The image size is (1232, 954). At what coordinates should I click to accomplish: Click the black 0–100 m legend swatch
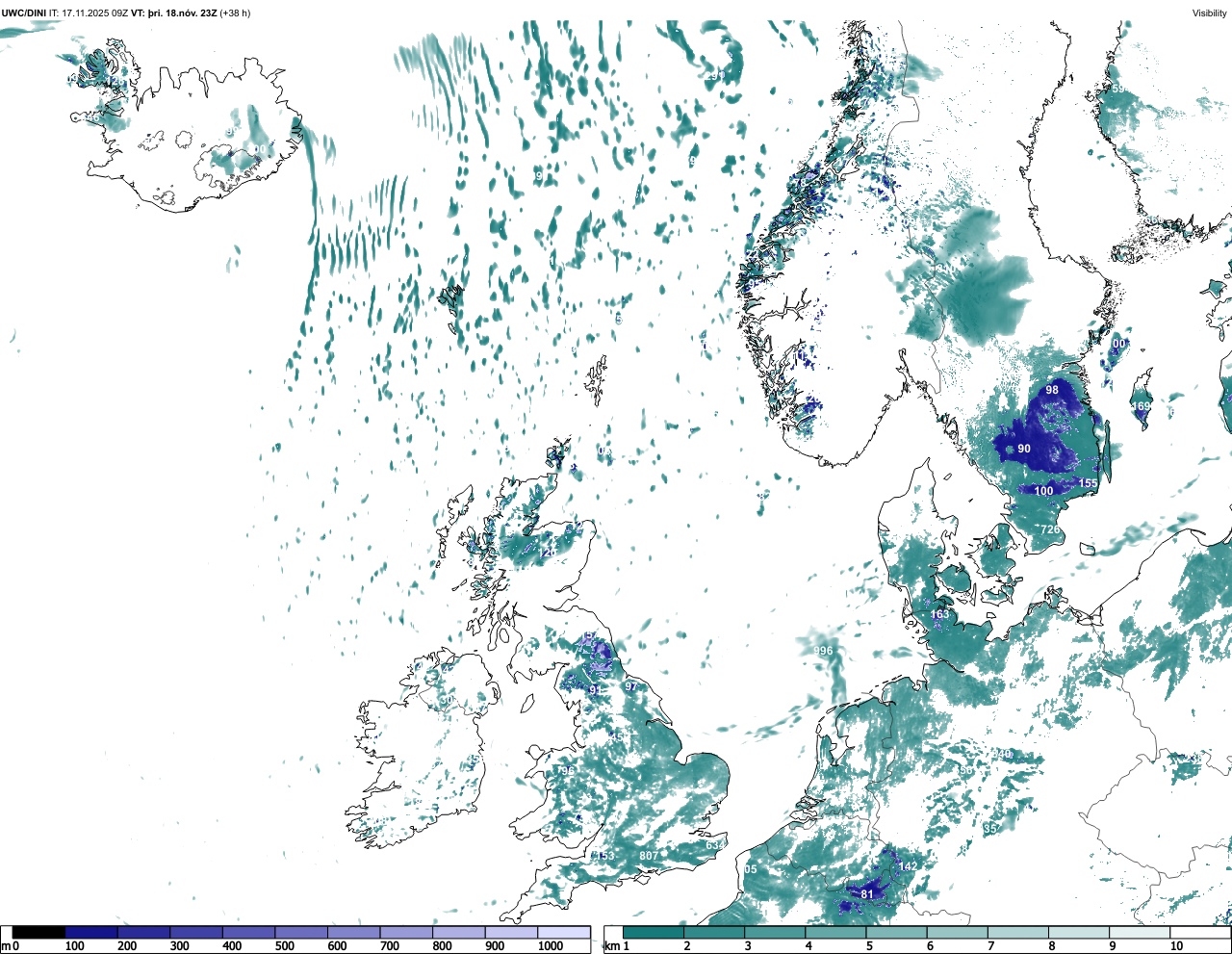pyautogui.click(x=39, y=933)
